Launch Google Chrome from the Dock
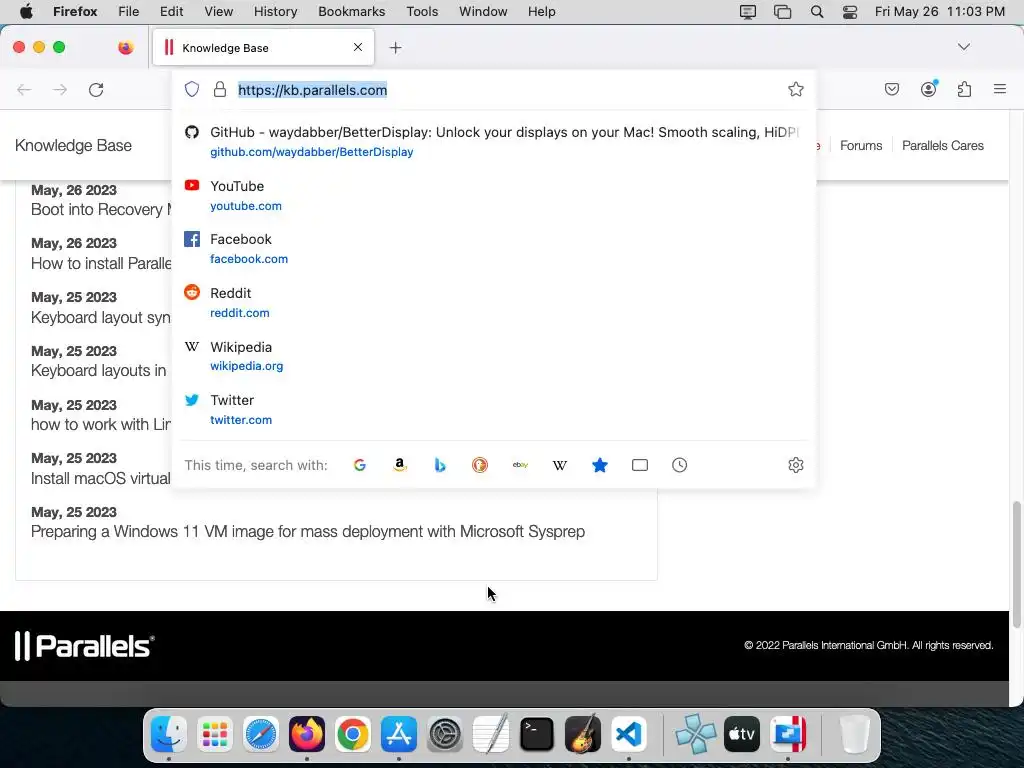Screen dimensions: 1024x768 click(x=353, y=734)
